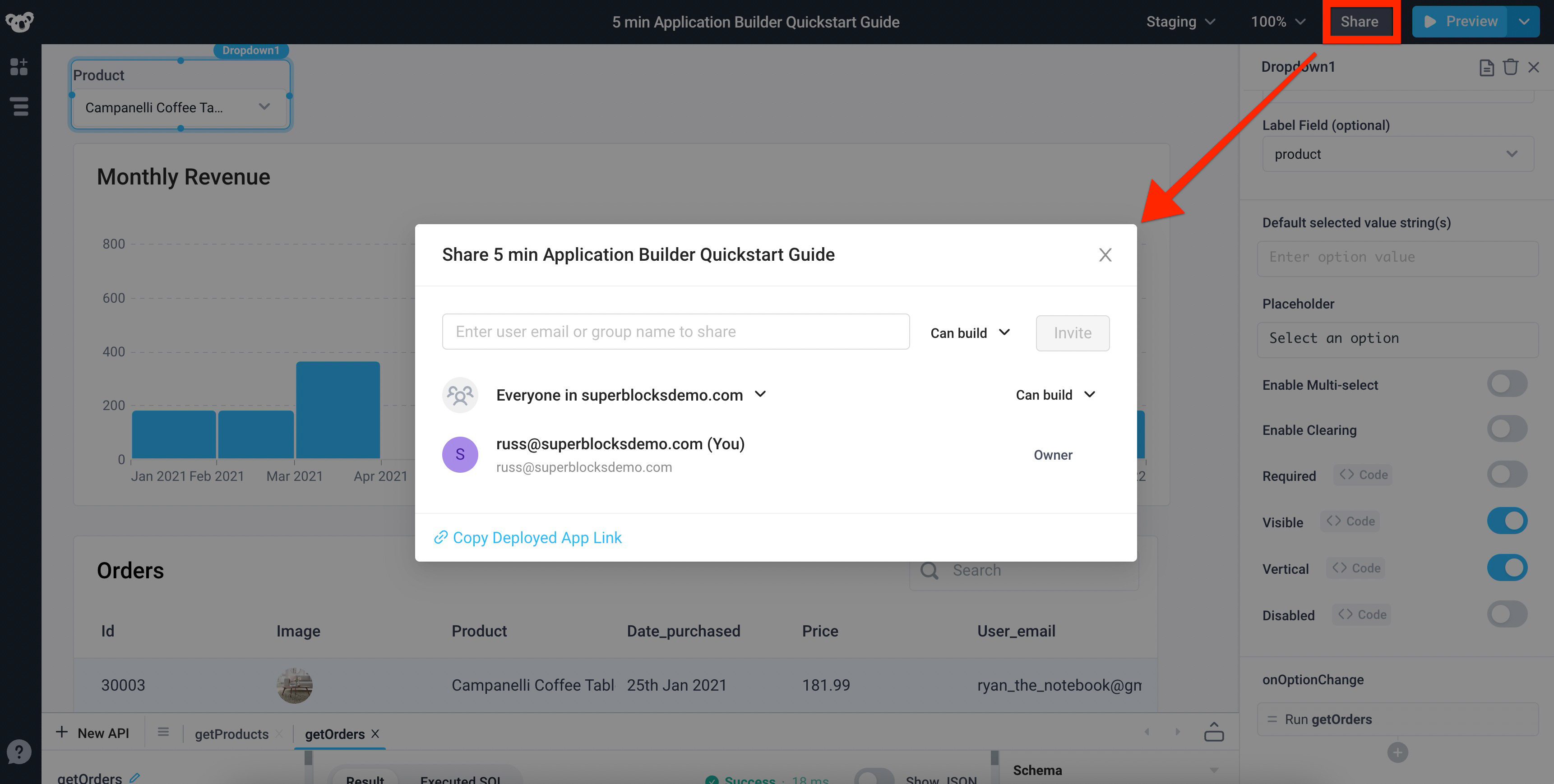The image size is (1554, 784).
Task: Duplicate Dropdown1 using the document icon
Action: [x=1486, y=67]
